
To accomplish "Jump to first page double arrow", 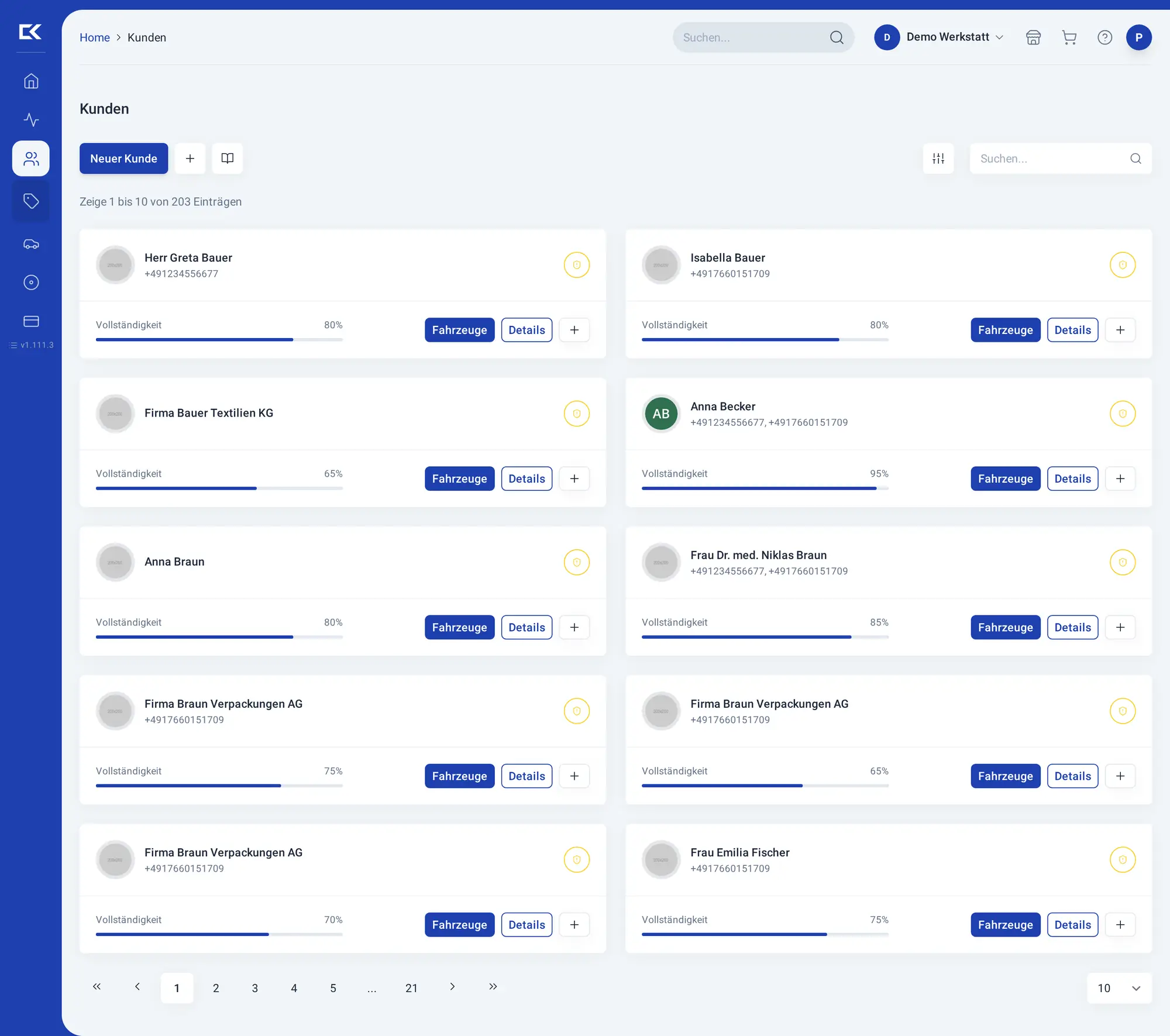I will [x=97, y=987].
